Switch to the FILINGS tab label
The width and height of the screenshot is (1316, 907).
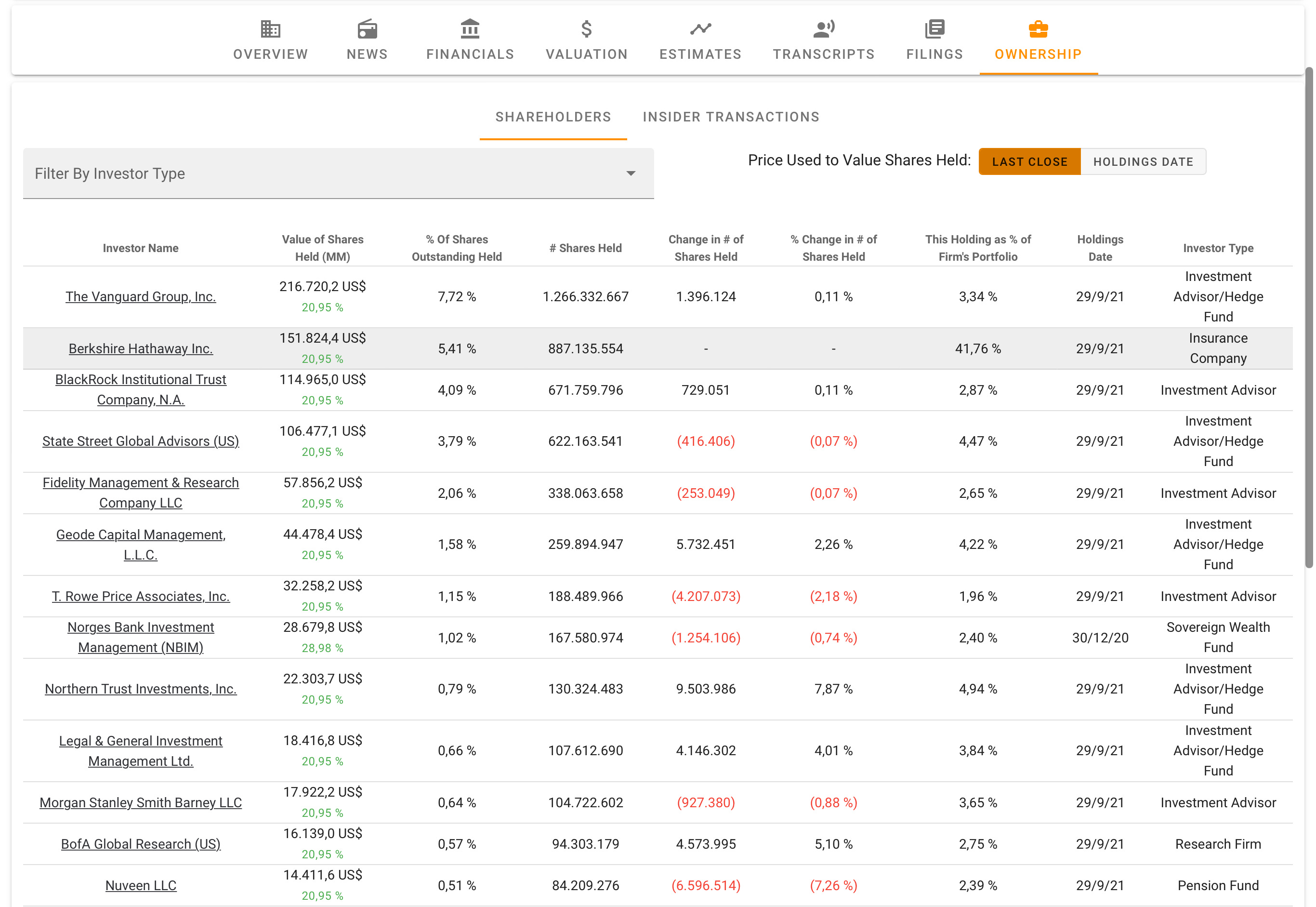point(934,54)
